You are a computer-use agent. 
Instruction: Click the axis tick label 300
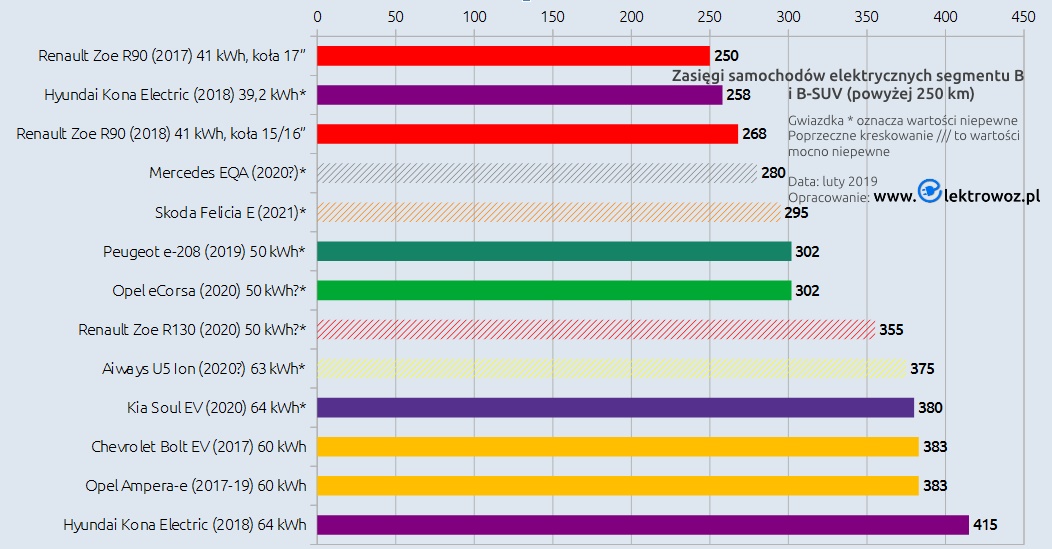coord(788,17)
